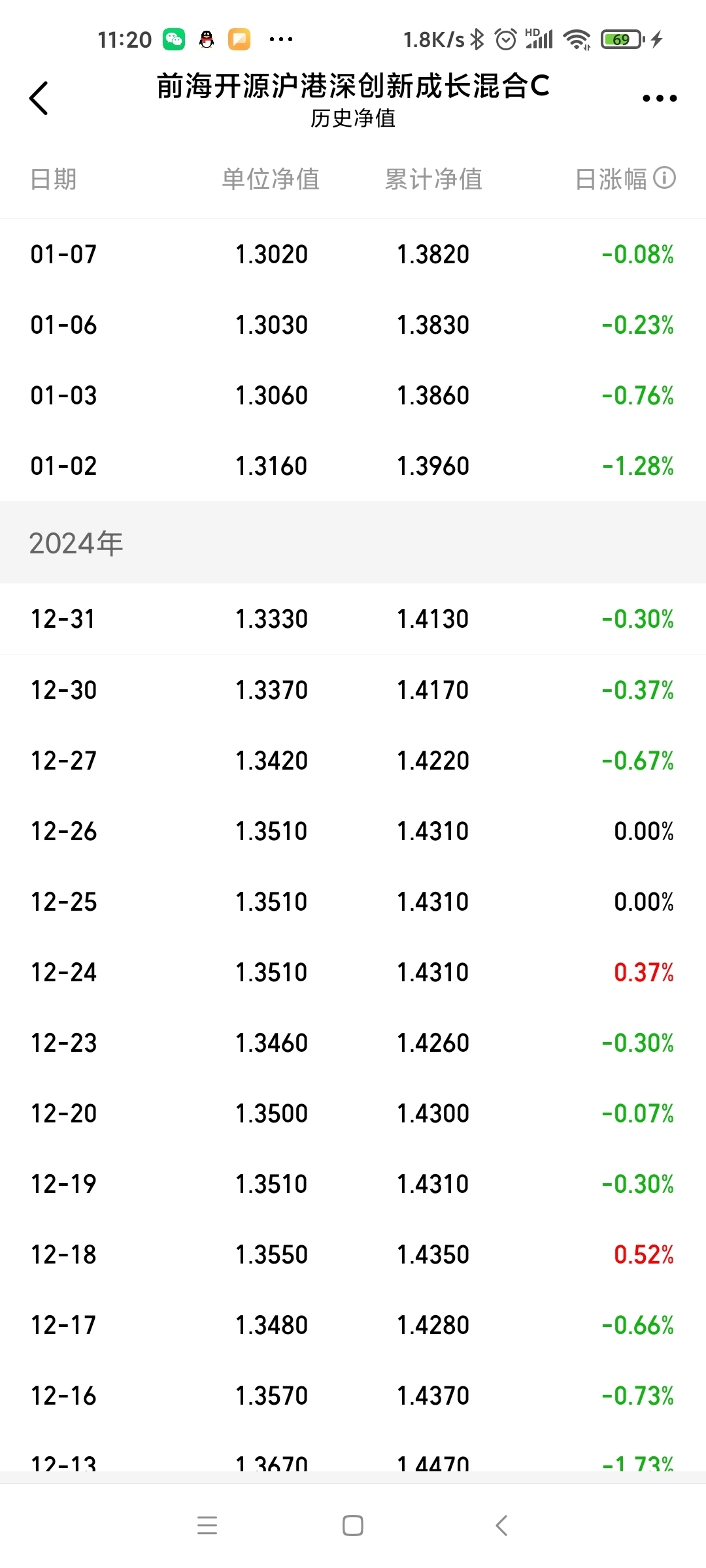
Task: Open the three-dot more options menu
Action: 659,98
